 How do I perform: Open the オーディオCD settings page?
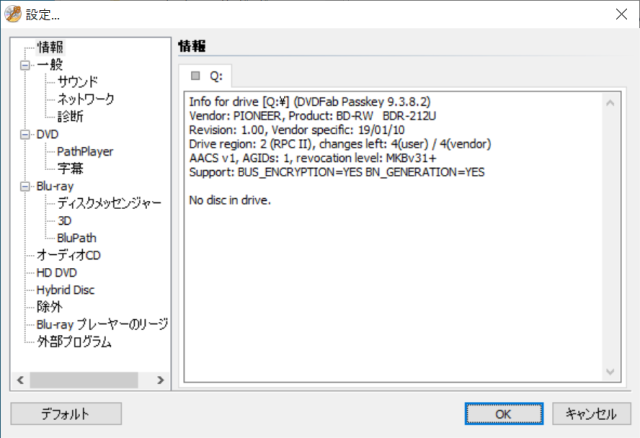(69, 256)
